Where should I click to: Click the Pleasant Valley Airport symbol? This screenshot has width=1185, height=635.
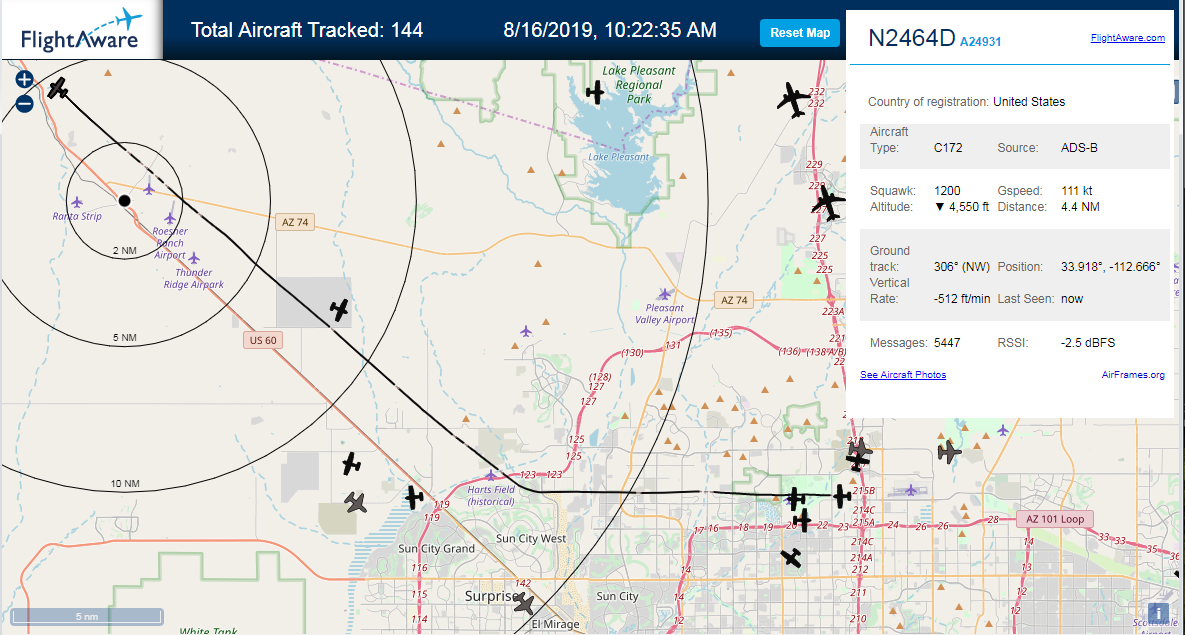664,293
